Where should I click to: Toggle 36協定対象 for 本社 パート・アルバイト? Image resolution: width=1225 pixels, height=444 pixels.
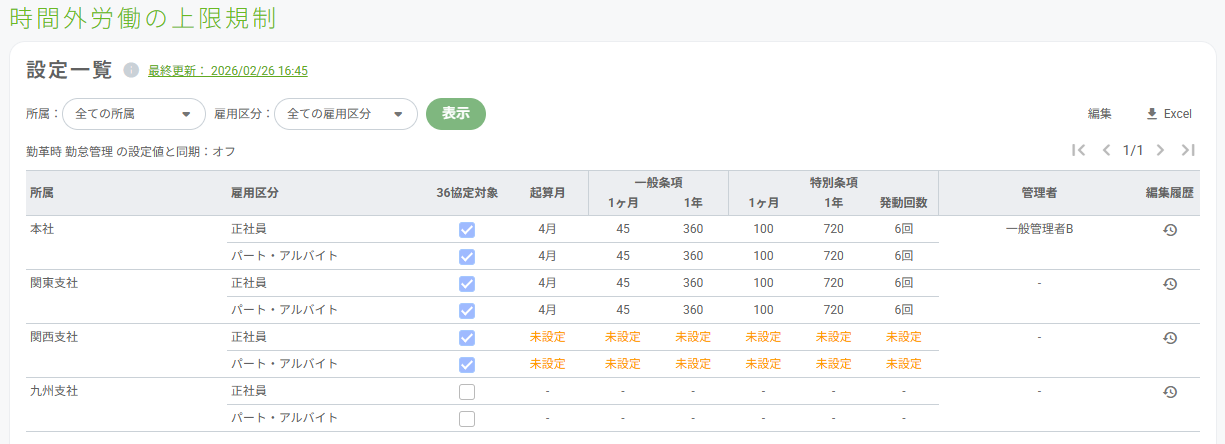pos(467,257)
